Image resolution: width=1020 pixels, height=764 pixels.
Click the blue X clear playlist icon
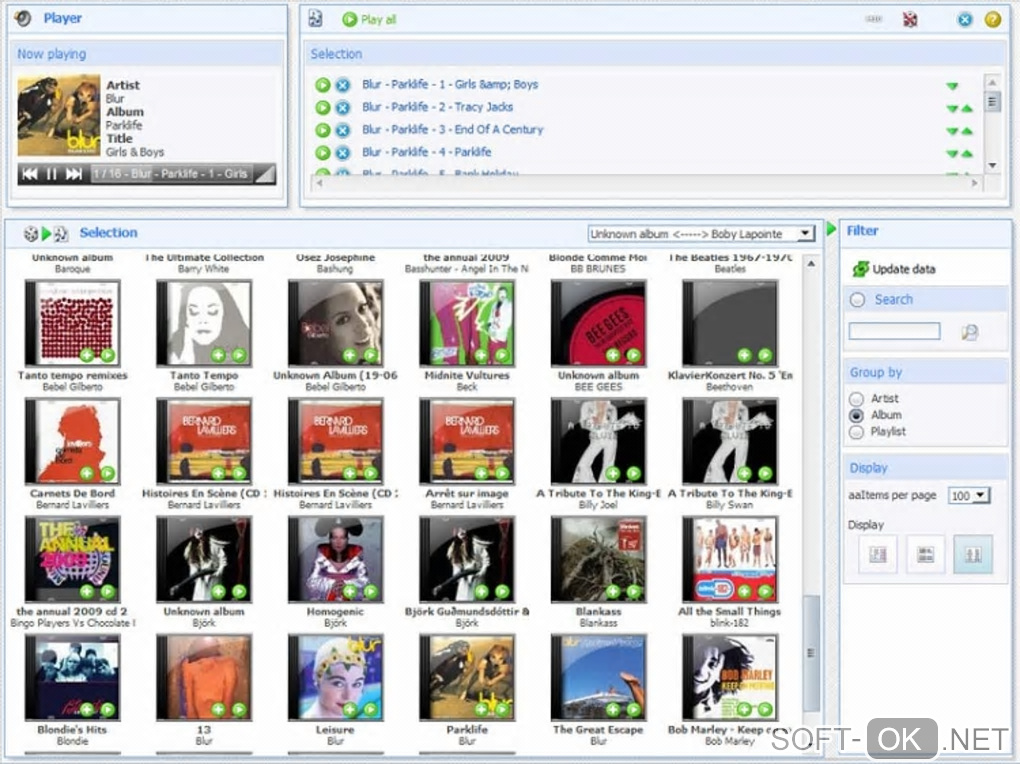965,20
